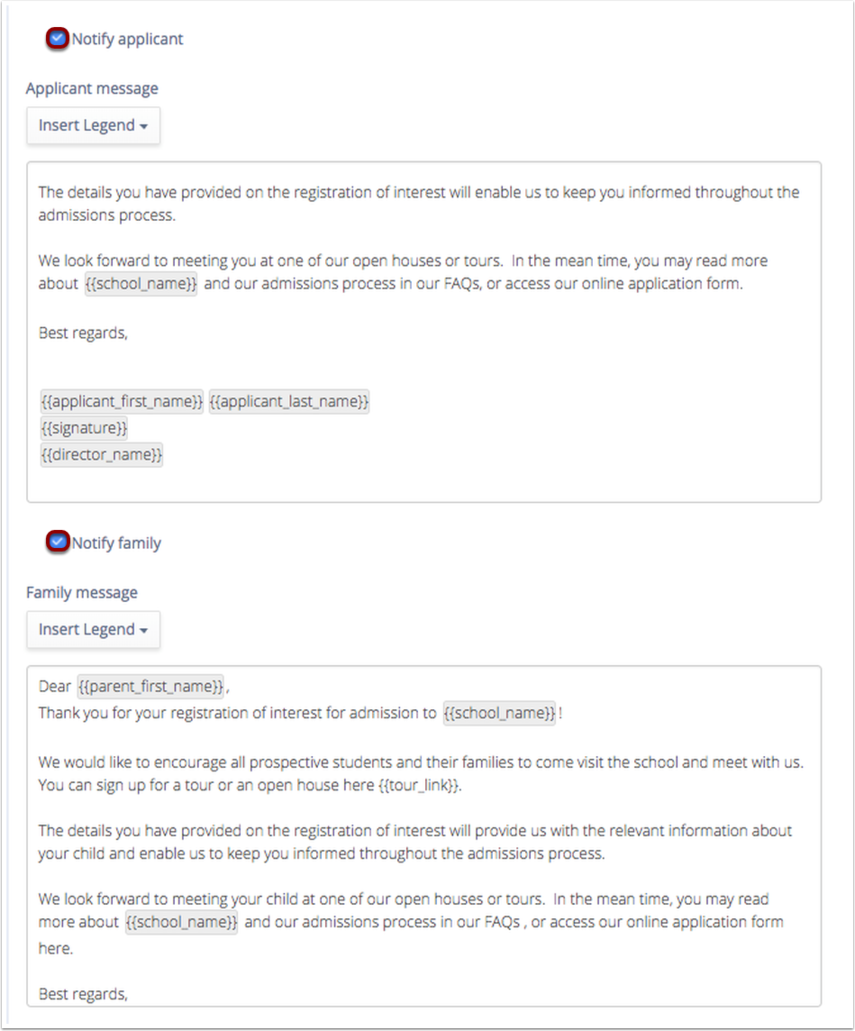Click {{school_name}} tag after 'more about' in family message
Viewport: 855px width, 1031px height.
click(x=182, y=923)
